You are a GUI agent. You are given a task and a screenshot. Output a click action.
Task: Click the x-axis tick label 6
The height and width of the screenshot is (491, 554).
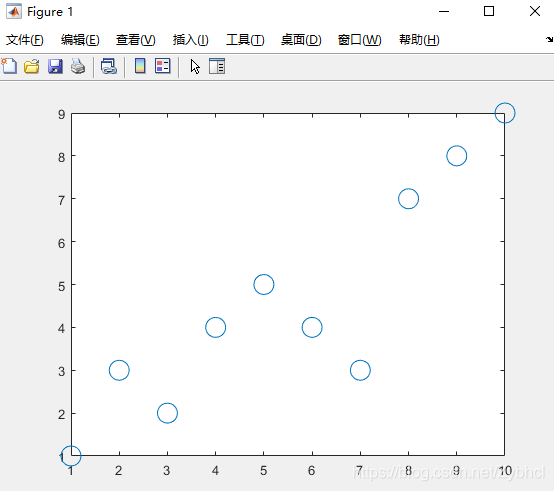point(311,471)
